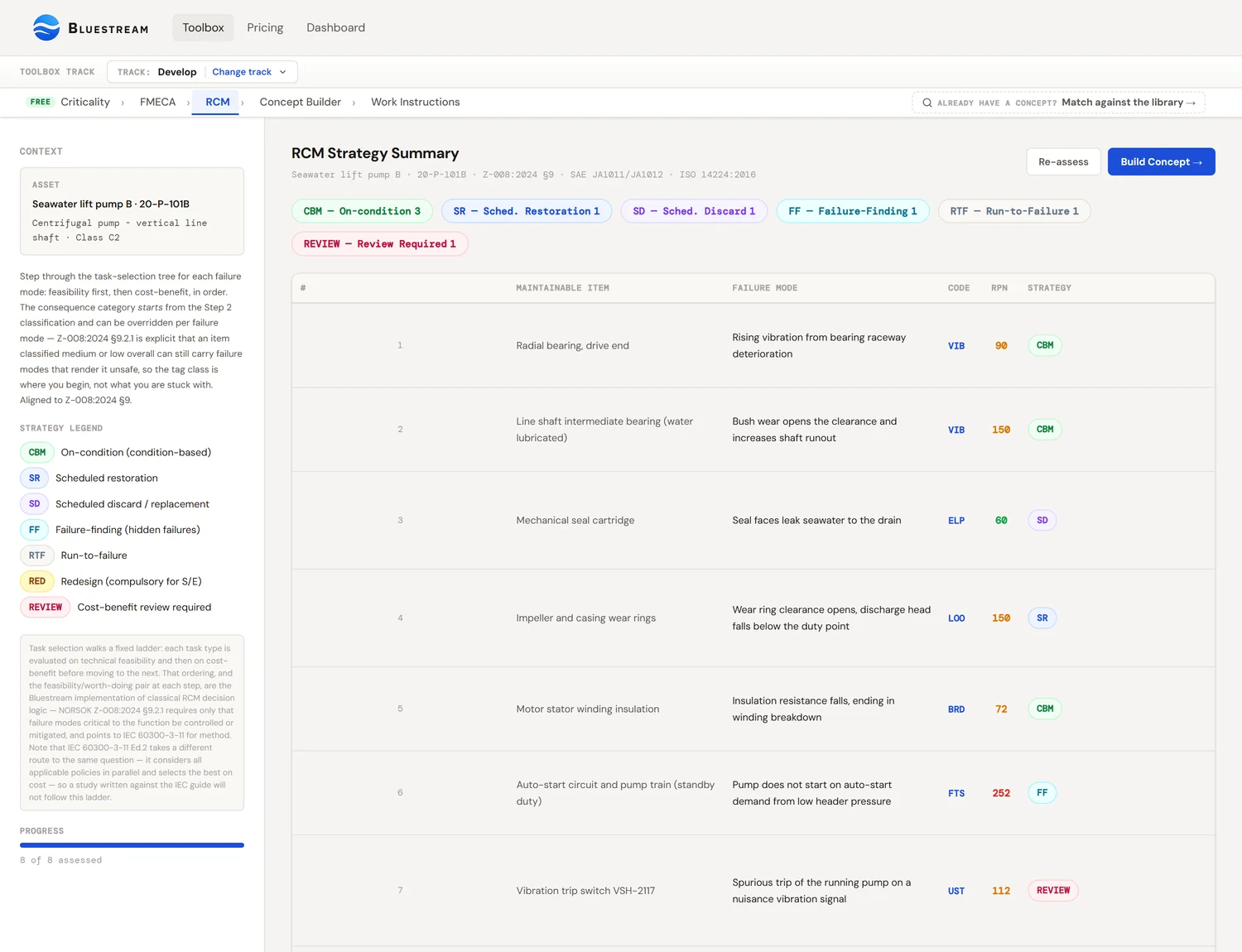The height and width of the screenshot is (952, 1242).
Task: Open the Criticality step
Action: [x=85, y=102]
